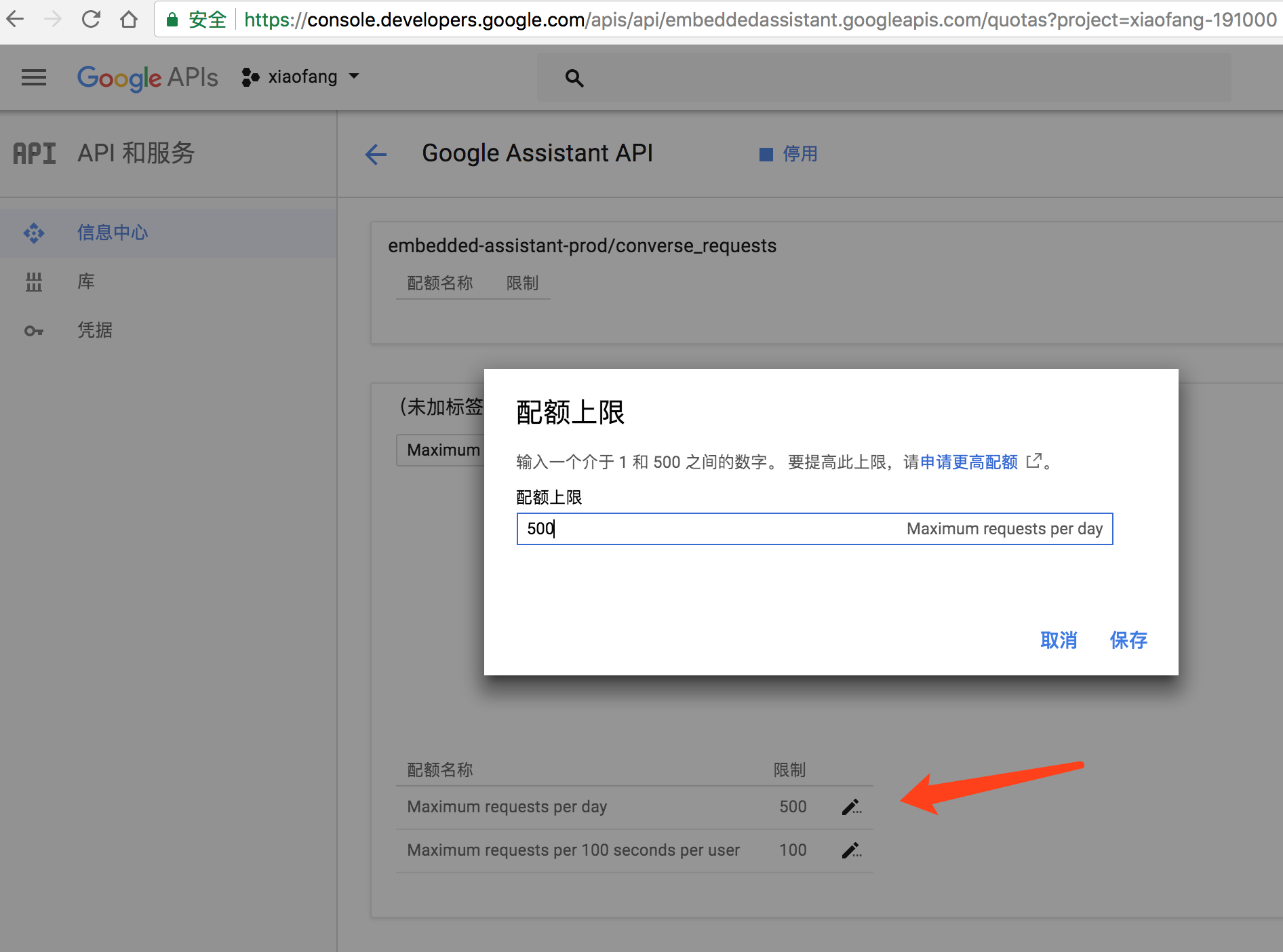1283x952 pixels.
Task: Click the blue square icon beside 停用
Action: [766, 155]
